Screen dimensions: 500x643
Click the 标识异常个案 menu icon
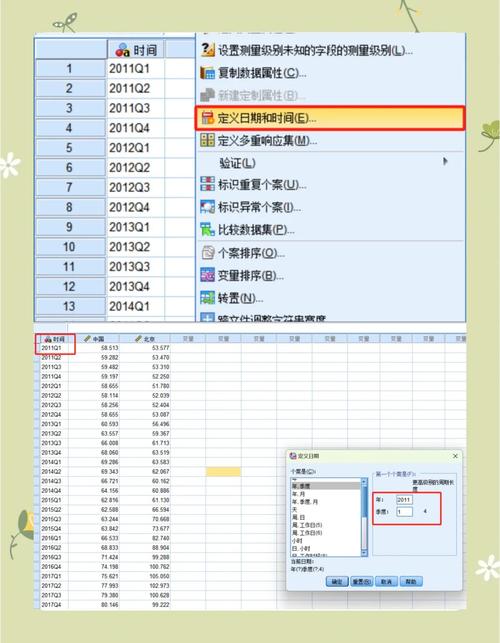208,207
